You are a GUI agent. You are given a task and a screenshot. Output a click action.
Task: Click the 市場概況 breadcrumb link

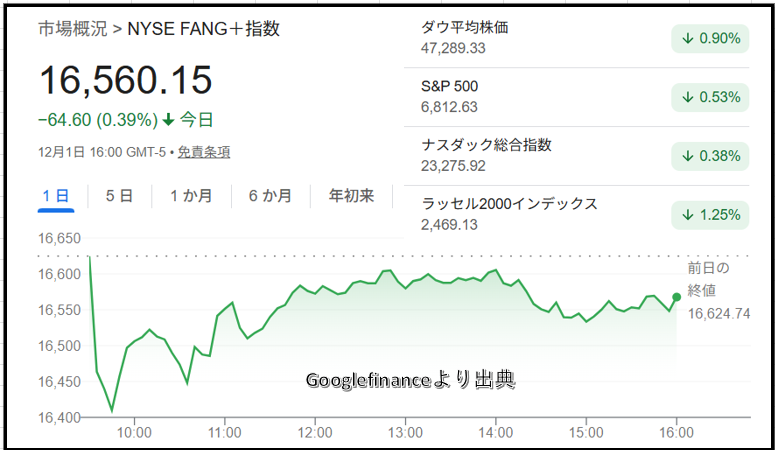(x=72, y=29)
